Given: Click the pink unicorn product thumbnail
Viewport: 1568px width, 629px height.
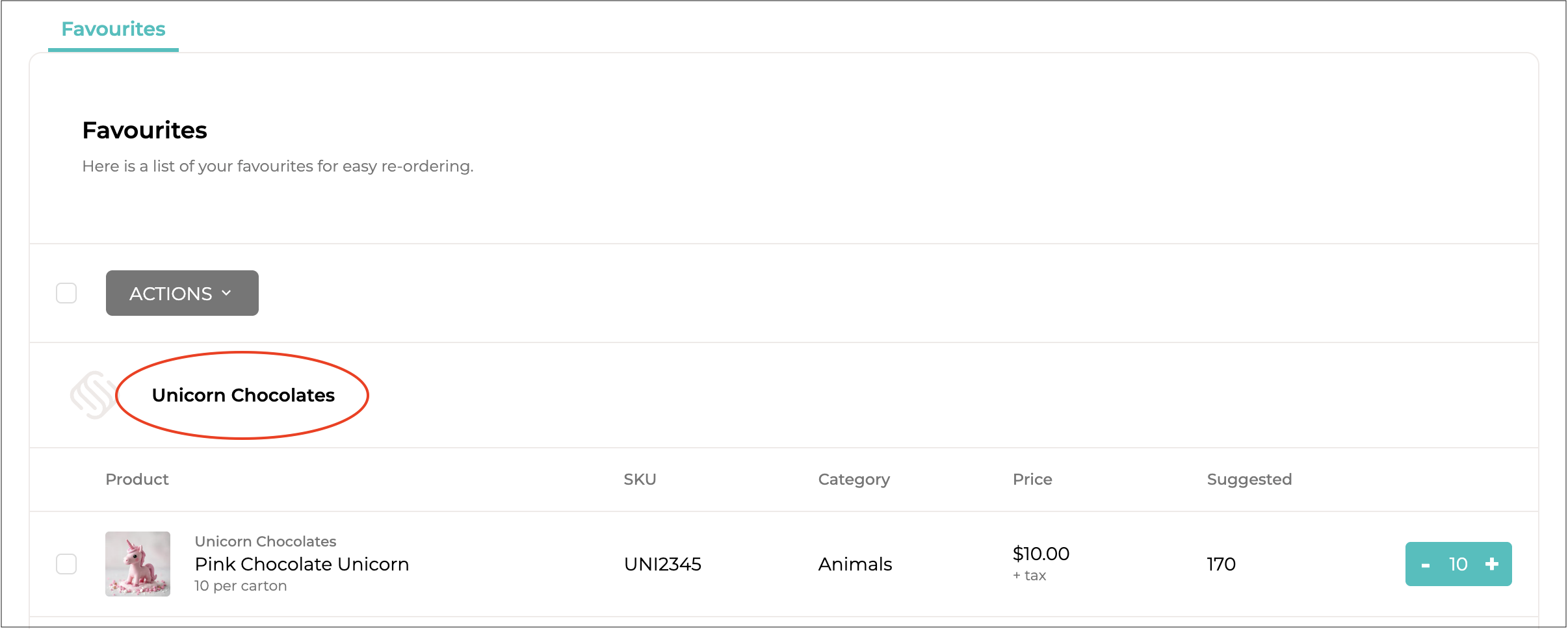Looking at the screenshot, I should click(x=138, y=564).
